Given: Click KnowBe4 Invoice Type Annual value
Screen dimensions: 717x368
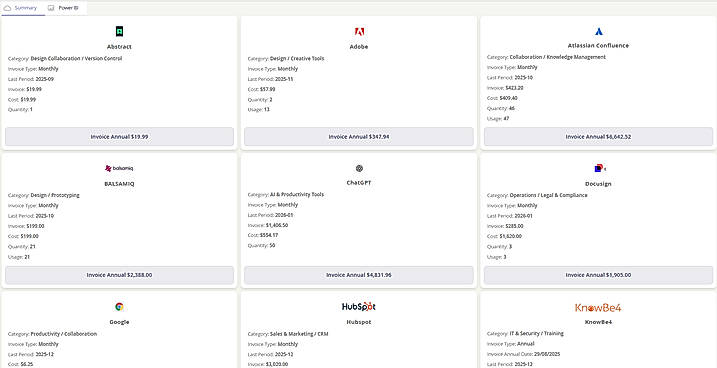Looking at the screenshot, I should coord(526,344).
